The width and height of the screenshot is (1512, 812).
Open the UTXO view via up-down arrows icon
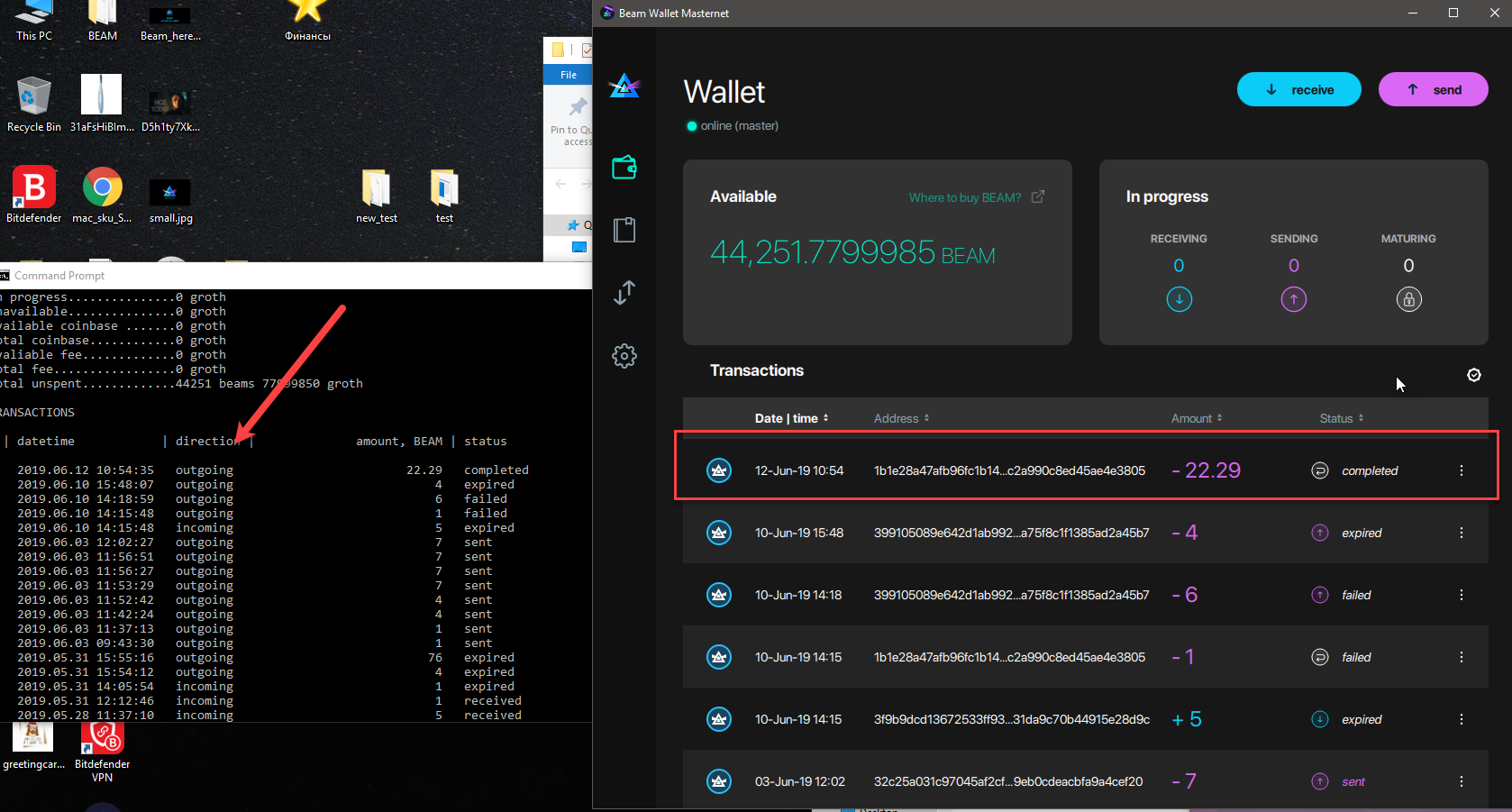pyautogui.click(x=624, y=293)
